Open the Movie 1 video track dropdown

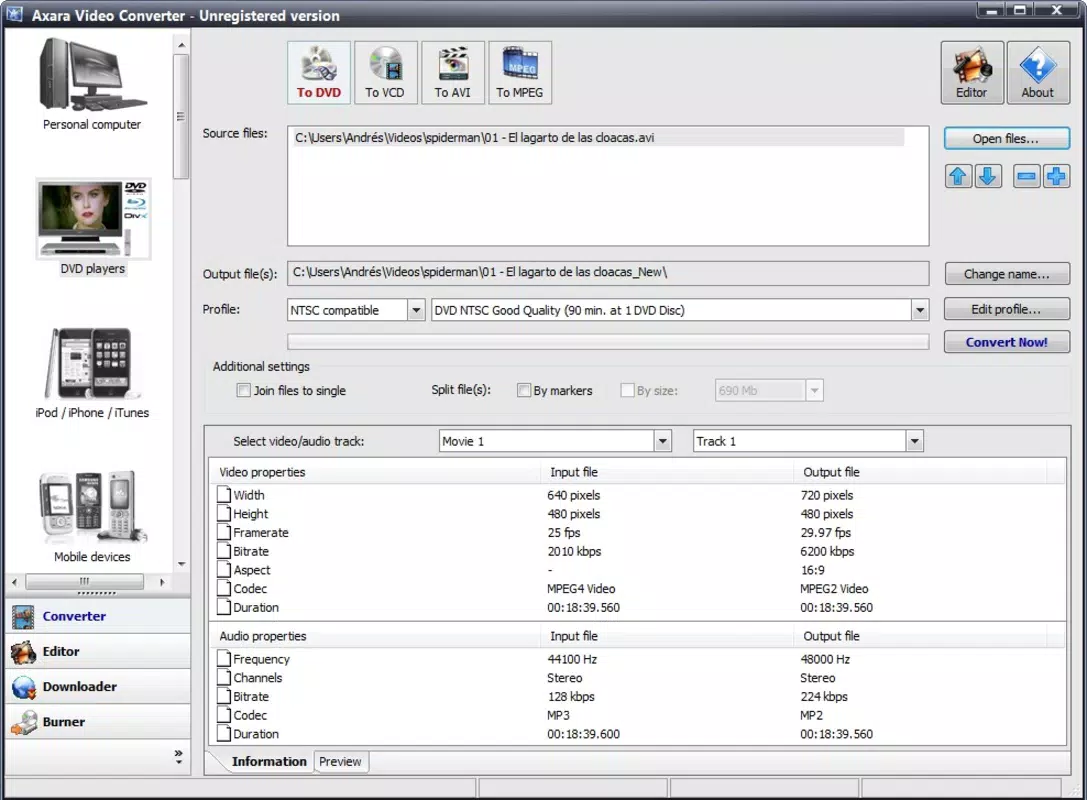pyautogui.click(x=663, y=441)
